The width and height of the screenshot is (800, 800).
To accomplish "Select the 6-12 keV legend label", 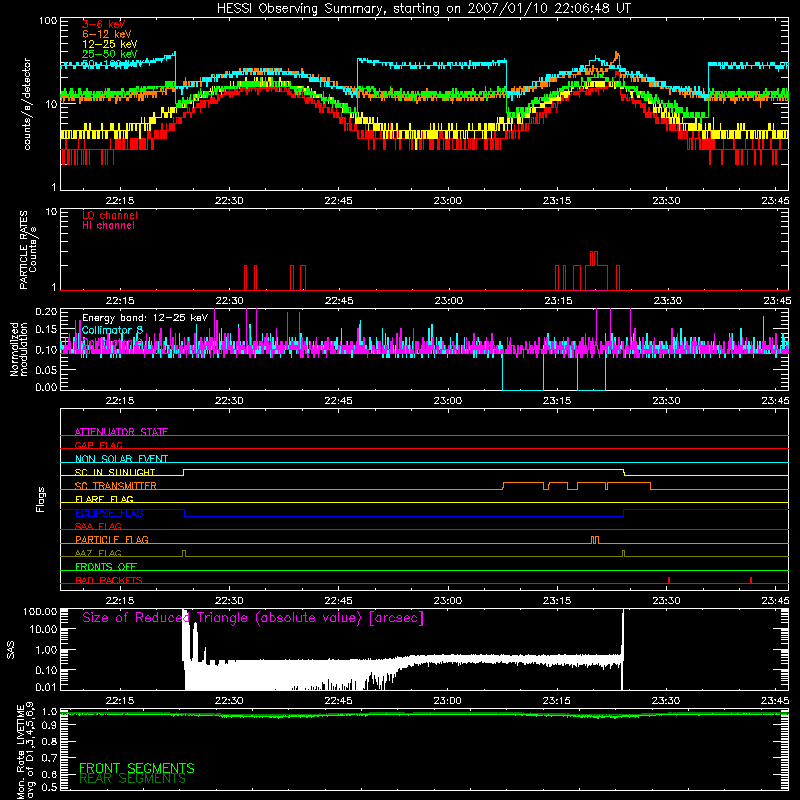I will point(106,34).
